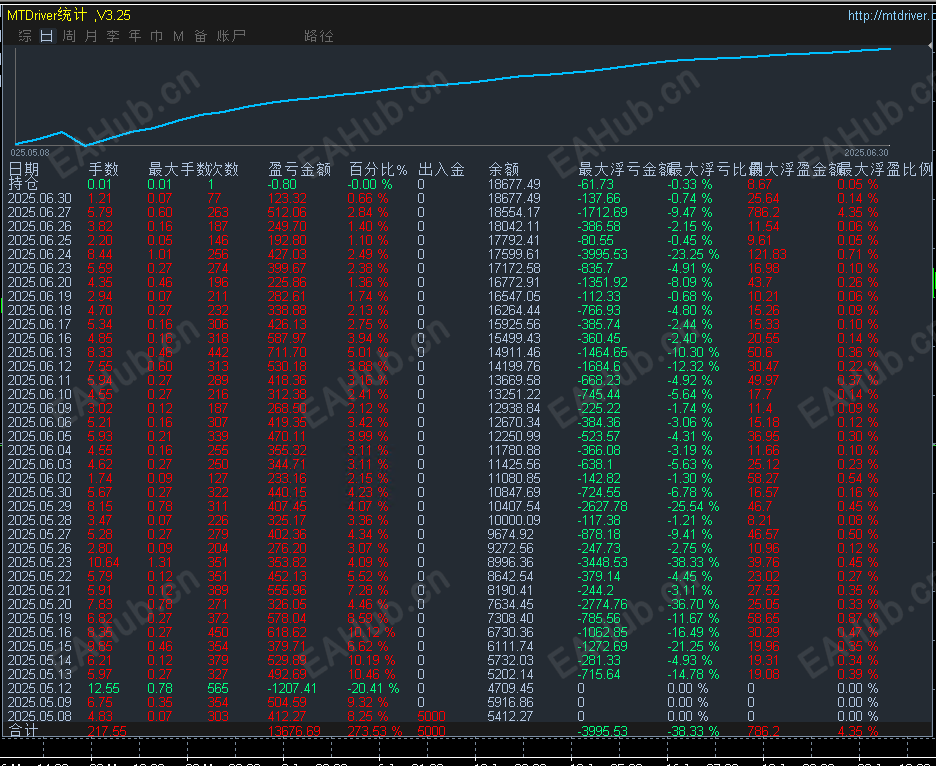This screenshot has width=936, height=766.
Task: Click the 2025.06.30 chart end date label
Action: [867, 153]
